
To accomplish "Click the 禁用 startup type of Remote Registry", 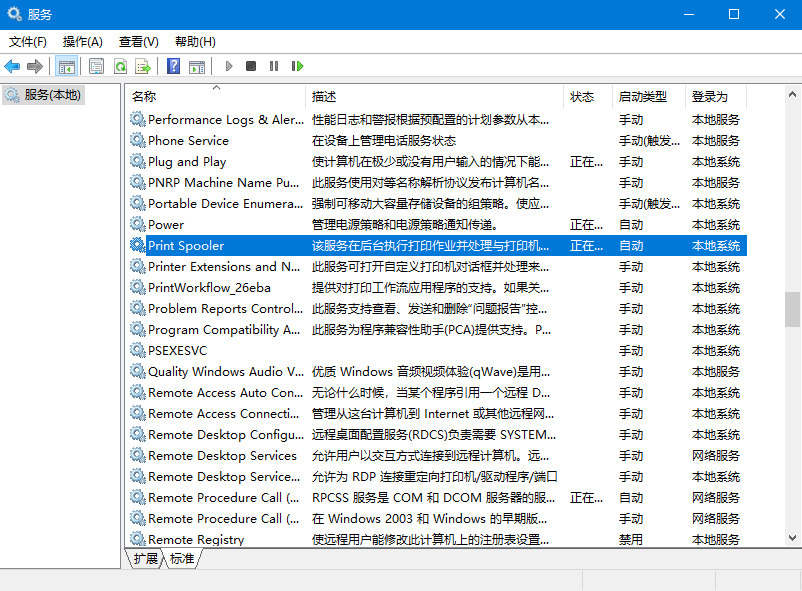I will (x=631, y=539).
